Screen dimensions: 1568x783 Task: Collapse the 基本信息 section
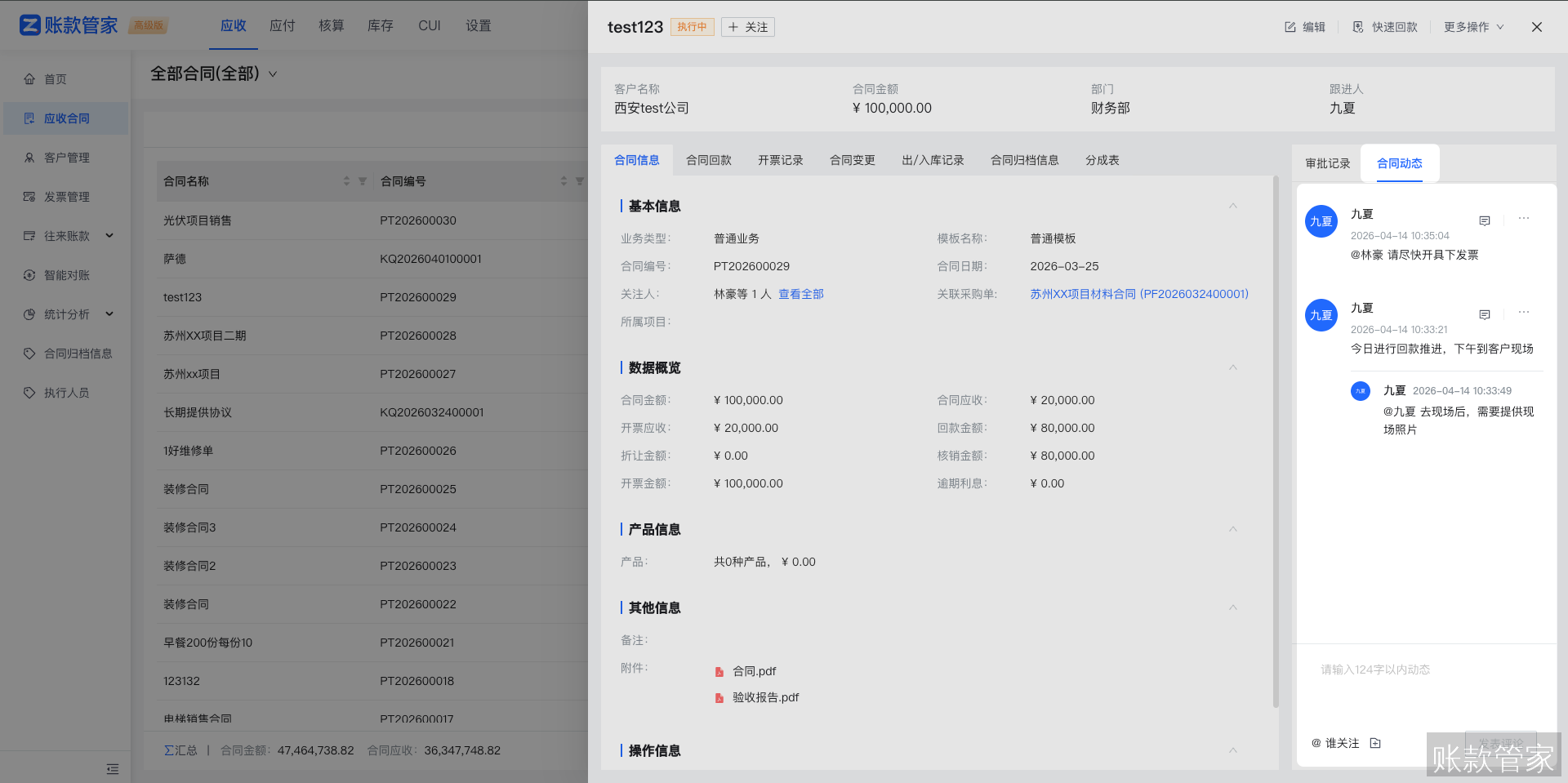tap(1233, 206)
